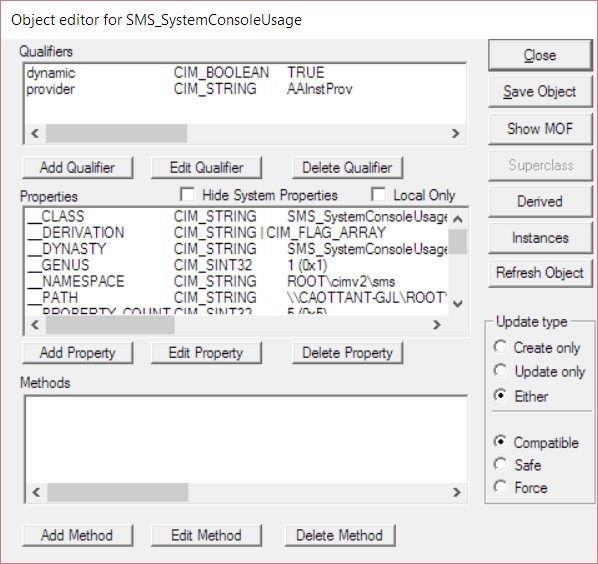Choose the Either update type
Screen dimensions: 598x564
coord(500,395)
